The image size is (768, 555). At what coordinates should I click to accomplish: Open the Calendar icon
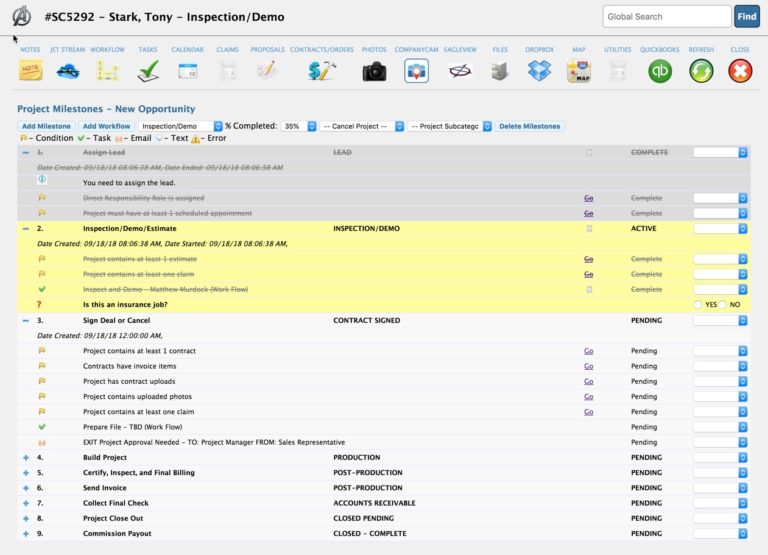click(188, 71)
